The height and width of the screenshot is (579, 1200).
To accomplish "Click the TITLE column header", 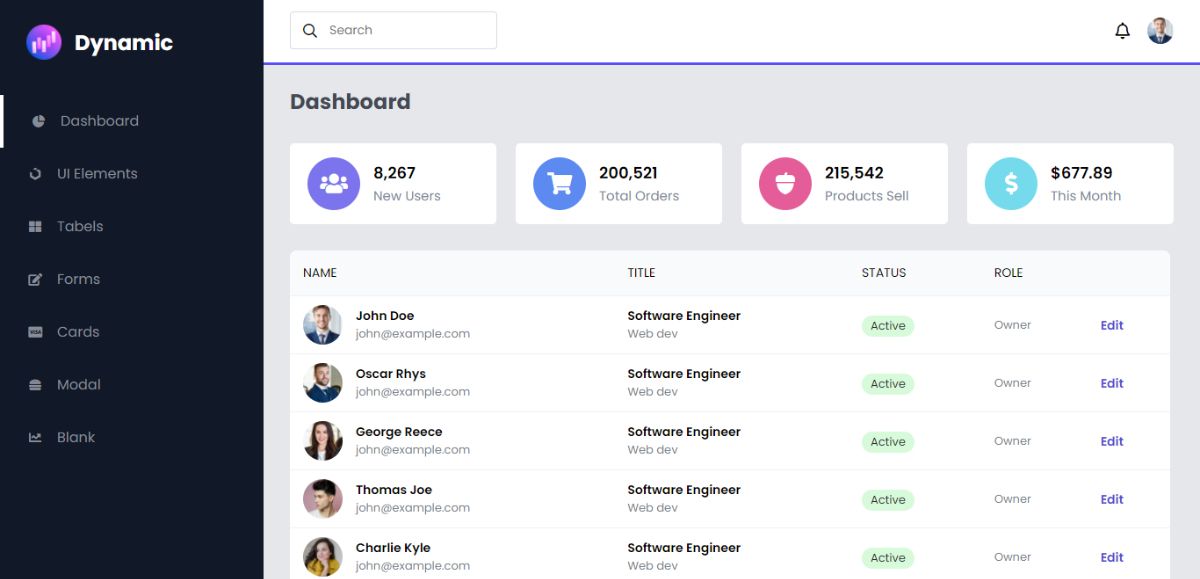I will coord(642,273).
